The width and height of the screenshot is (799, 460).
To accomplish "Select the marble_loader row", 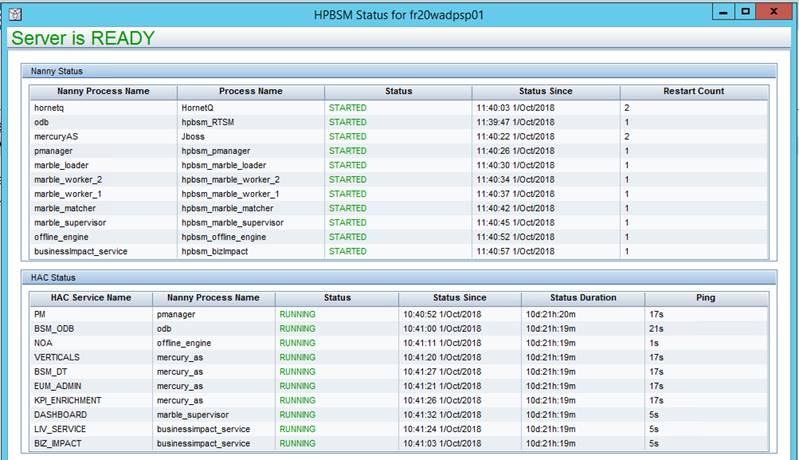I will 399,165.
